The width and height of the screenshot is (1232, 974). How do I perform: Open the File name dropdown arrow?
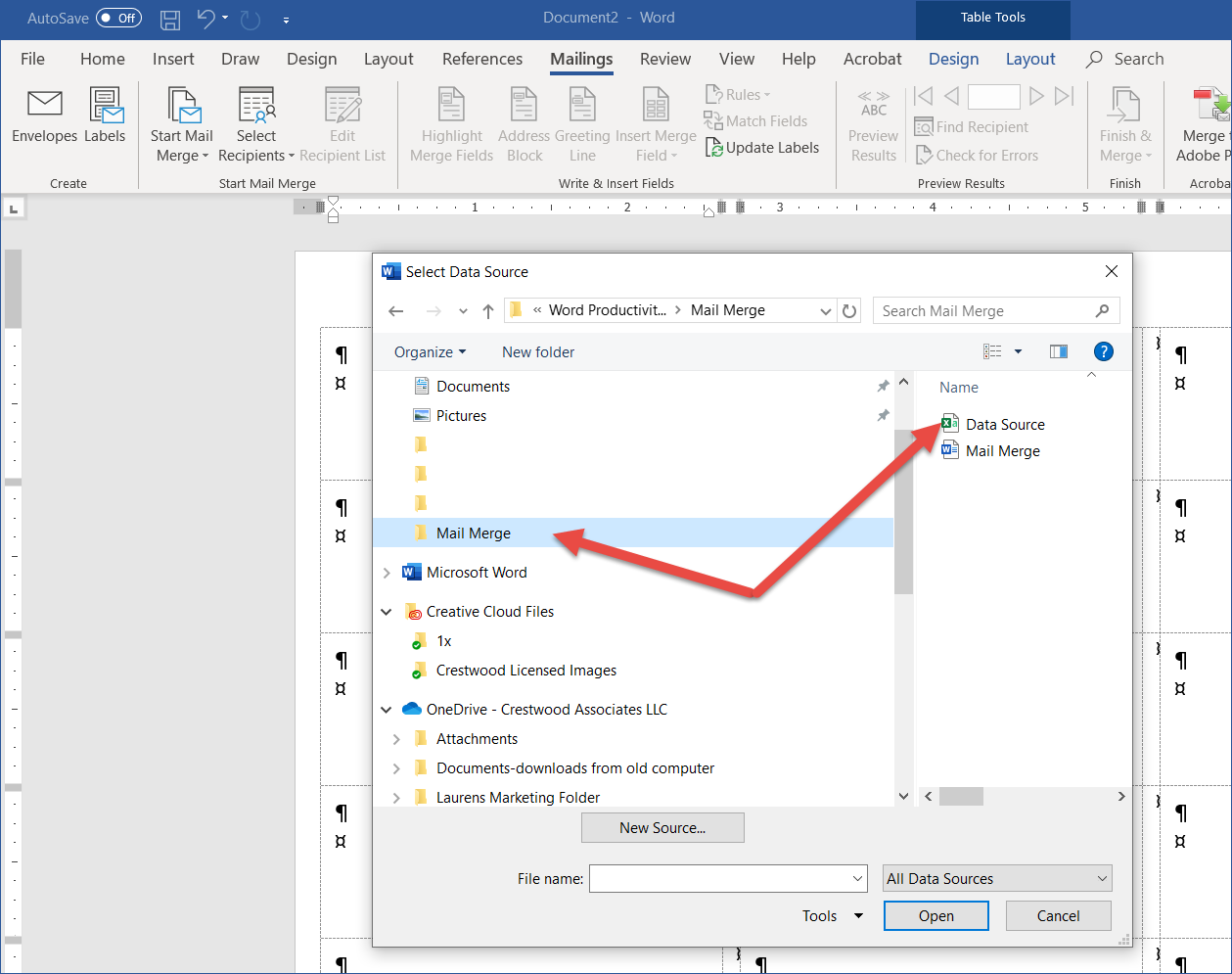point(858,878)
